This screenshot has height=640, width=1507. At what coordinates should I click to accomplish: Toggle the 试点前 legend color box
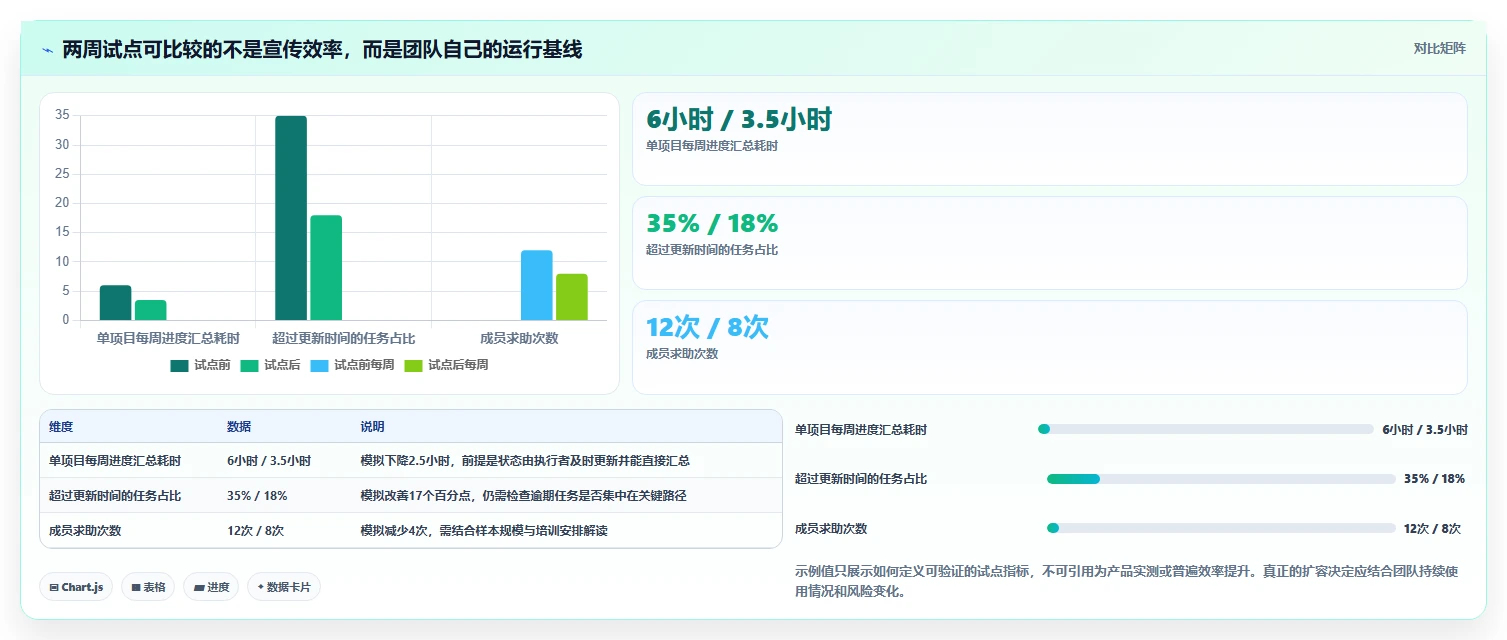(179, 366)
